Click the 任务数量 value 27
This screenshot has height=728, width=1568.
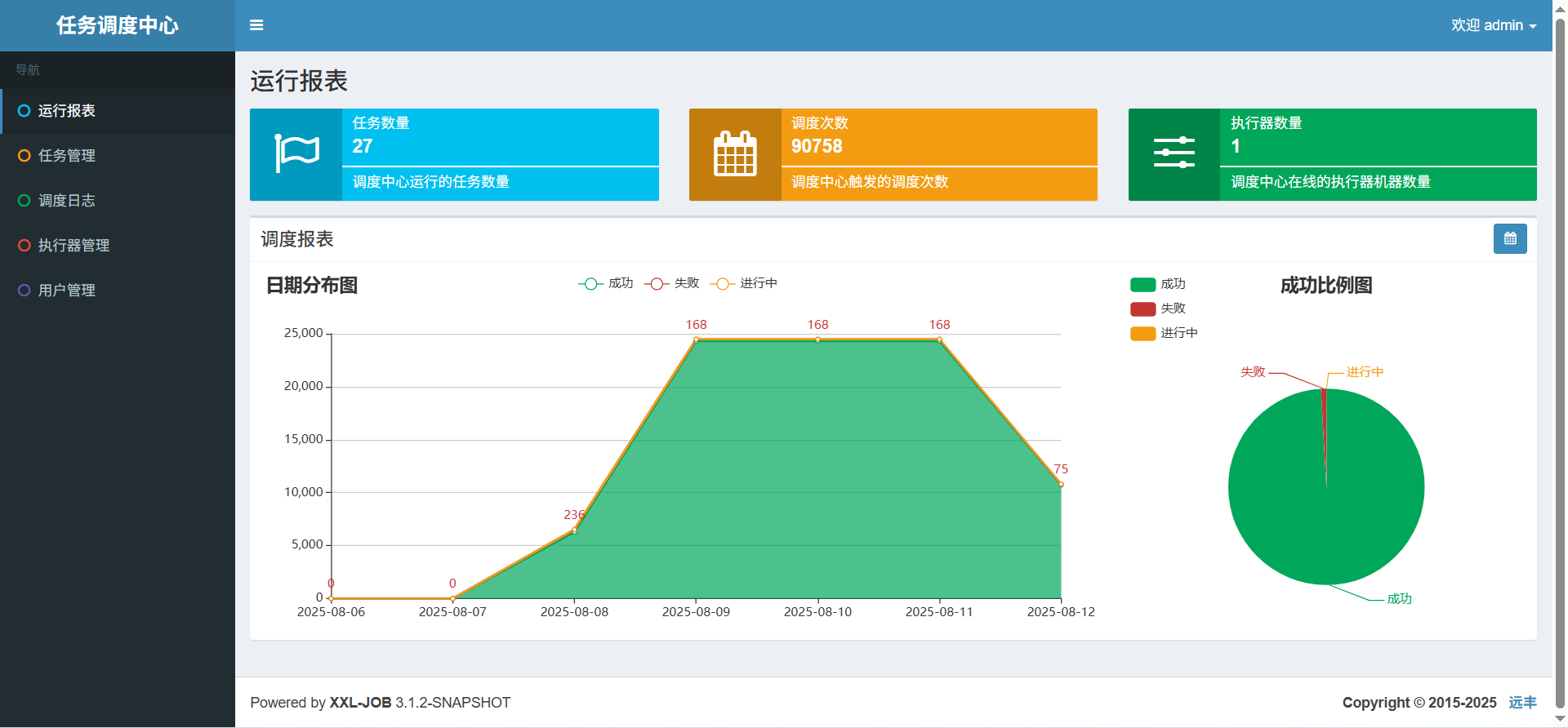[x=363, y=146]
